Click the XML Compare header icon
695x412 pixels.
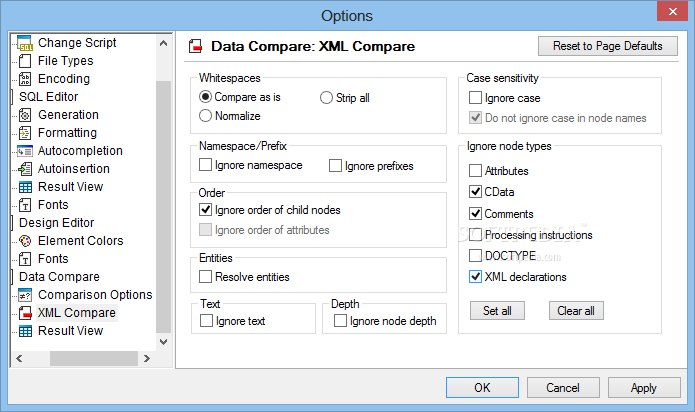(x=195, y=46)
